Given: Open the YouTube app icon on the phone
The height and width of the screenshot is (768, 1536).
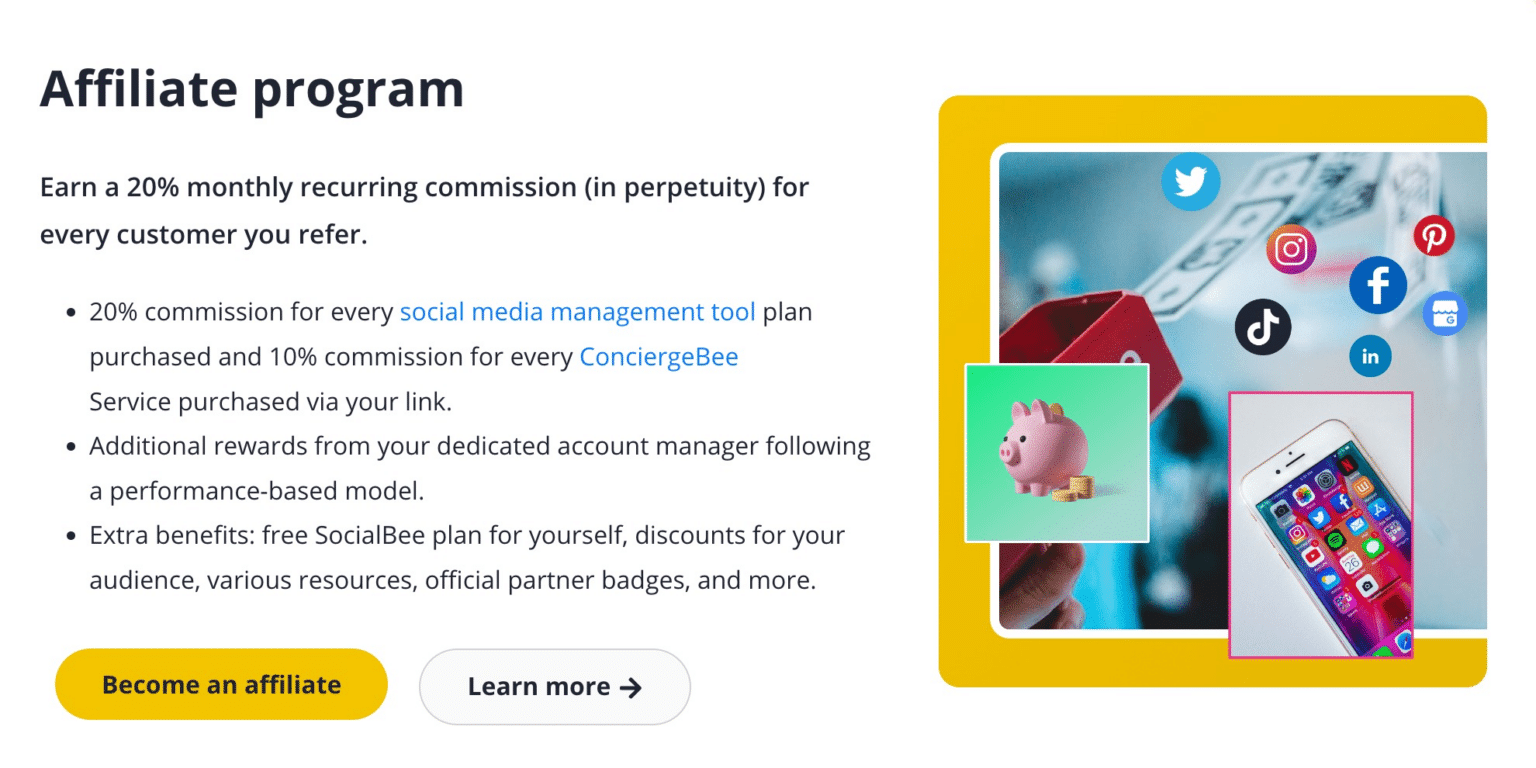Looking at the screenshot, I should (1313, 555).
